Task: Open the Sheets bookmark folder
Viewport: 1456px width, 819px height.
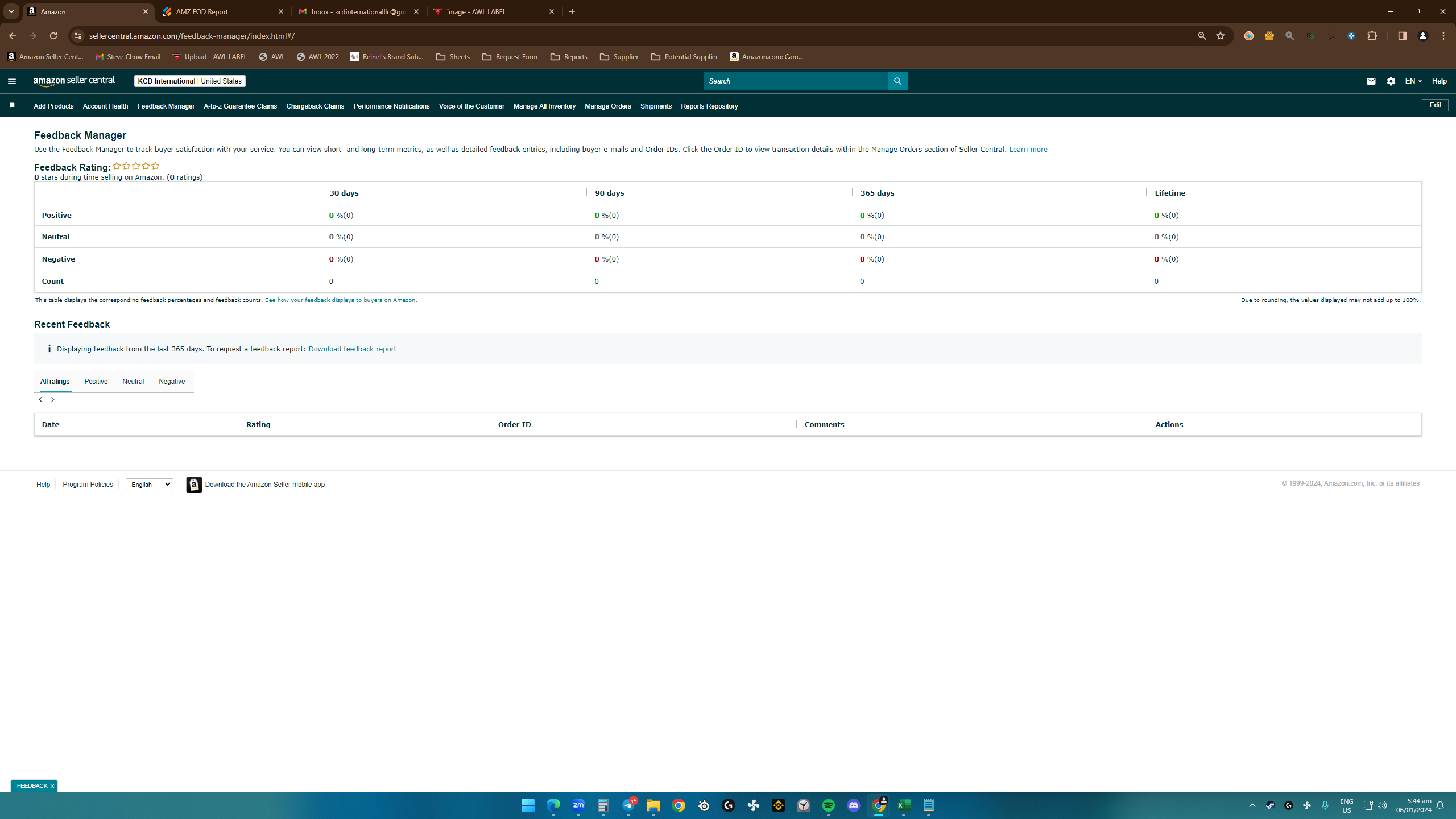Action: [x=453, y=57]
